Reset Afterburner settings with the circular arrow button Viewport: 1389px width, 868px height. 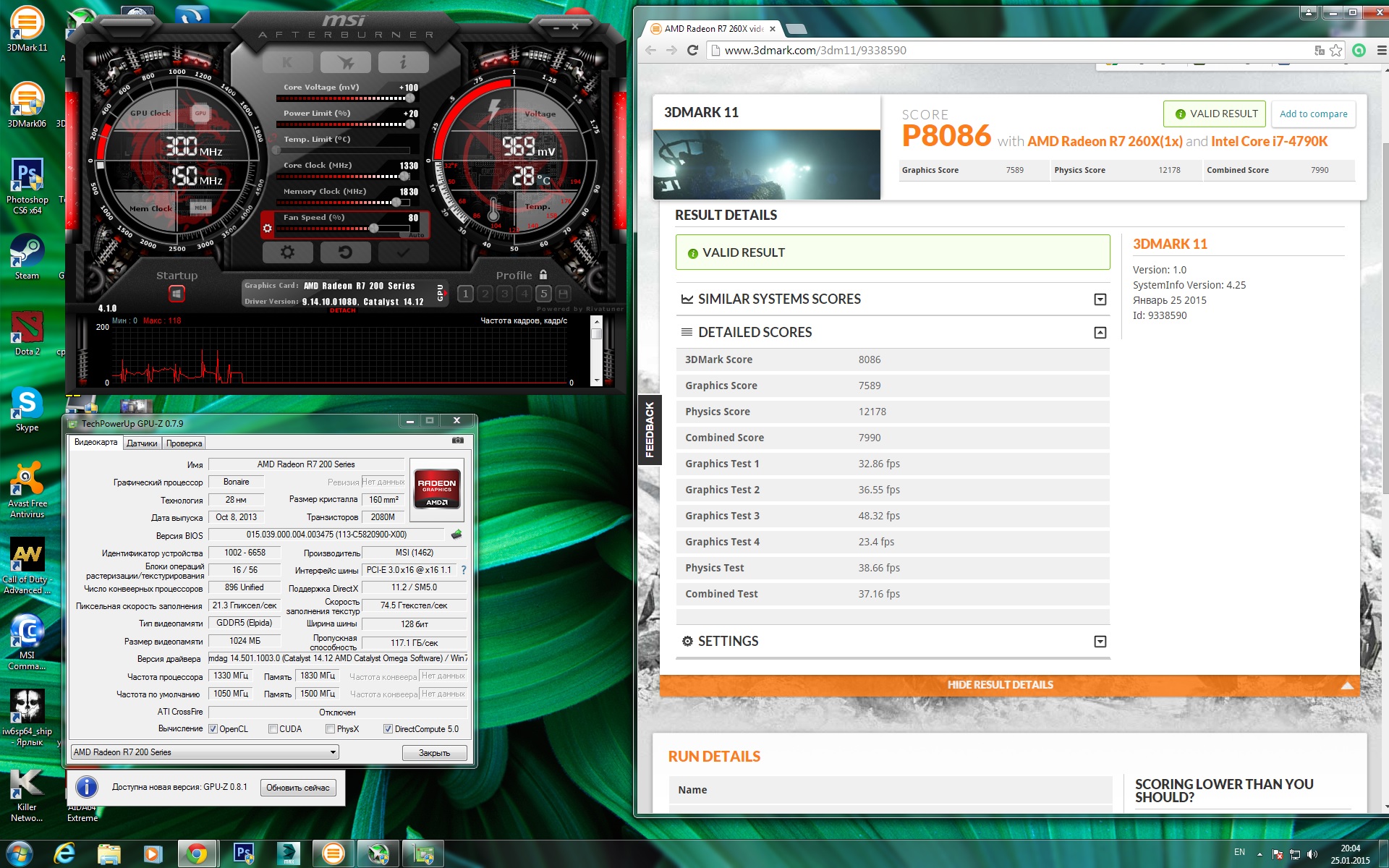345,252
